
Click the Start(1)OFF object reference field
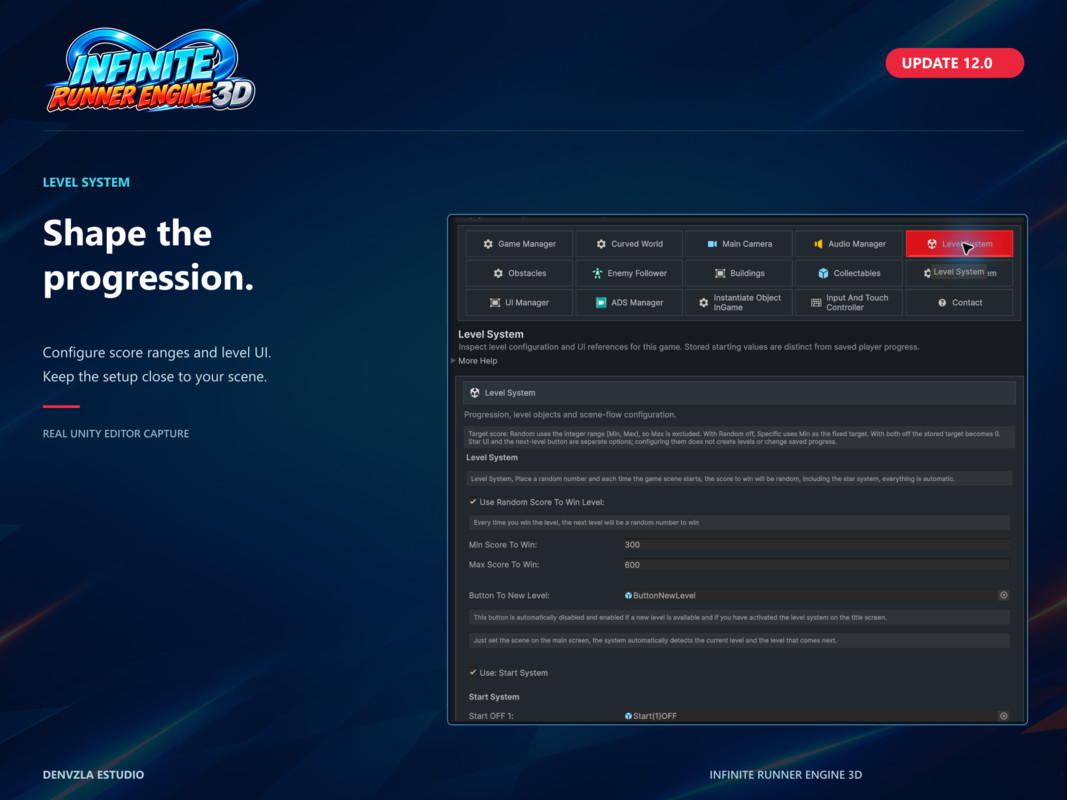(x=810, y=716)
